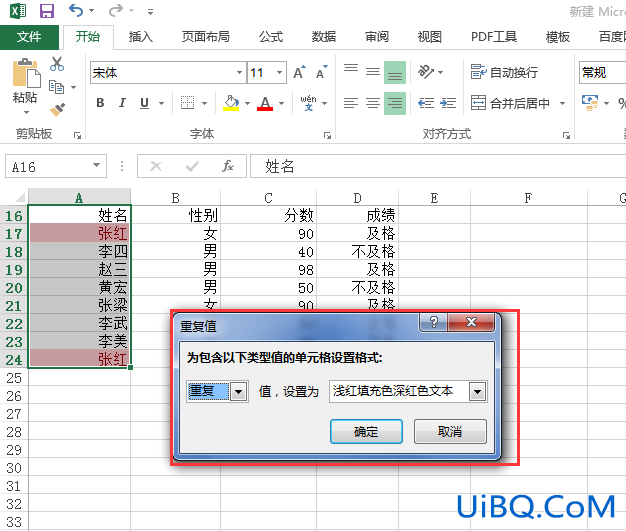Undo the last action
This screenshot has height=531, width=626.
76,10
